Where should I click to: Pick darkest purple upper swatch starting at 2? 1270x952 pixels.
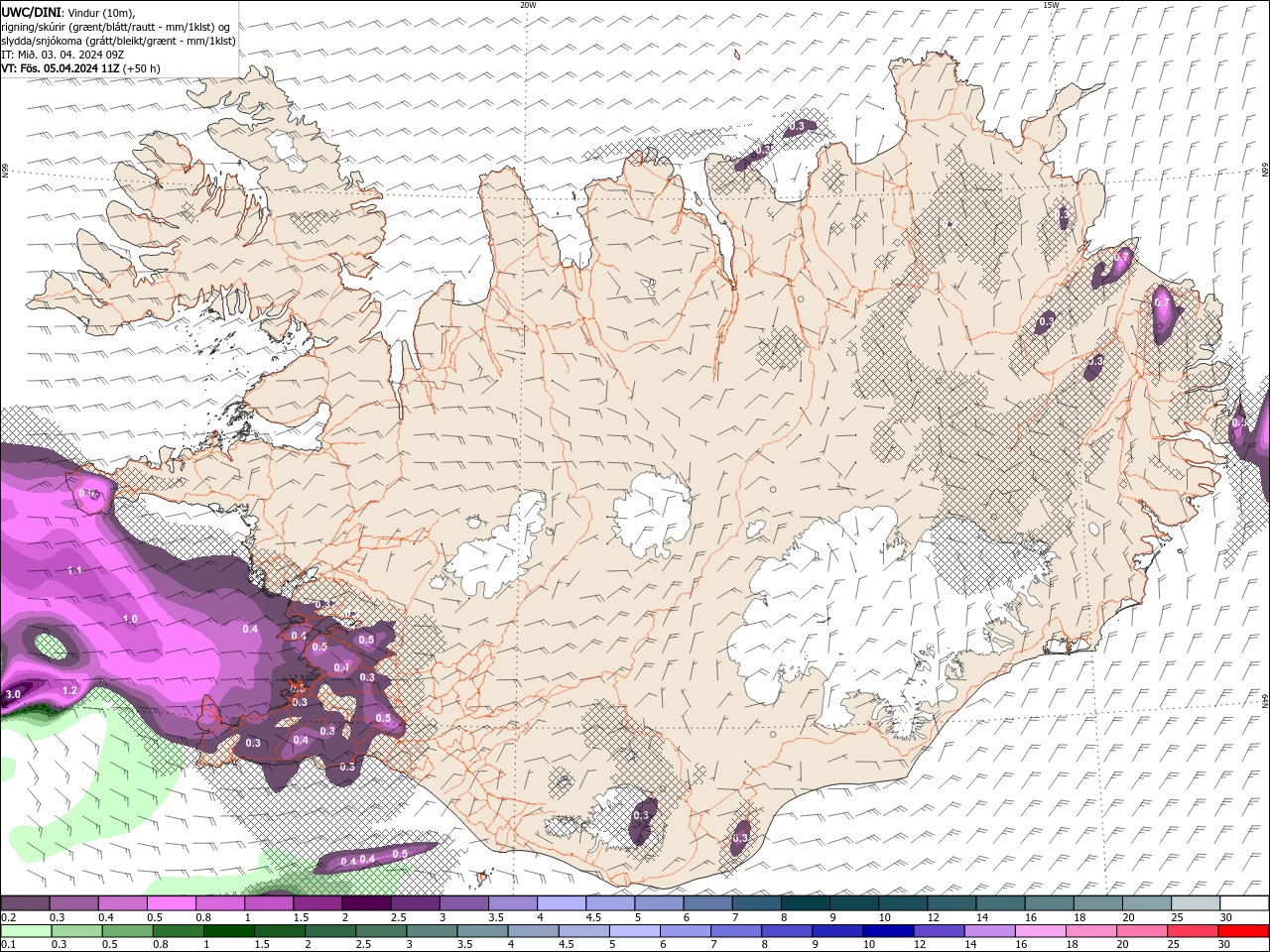[366, 903]
